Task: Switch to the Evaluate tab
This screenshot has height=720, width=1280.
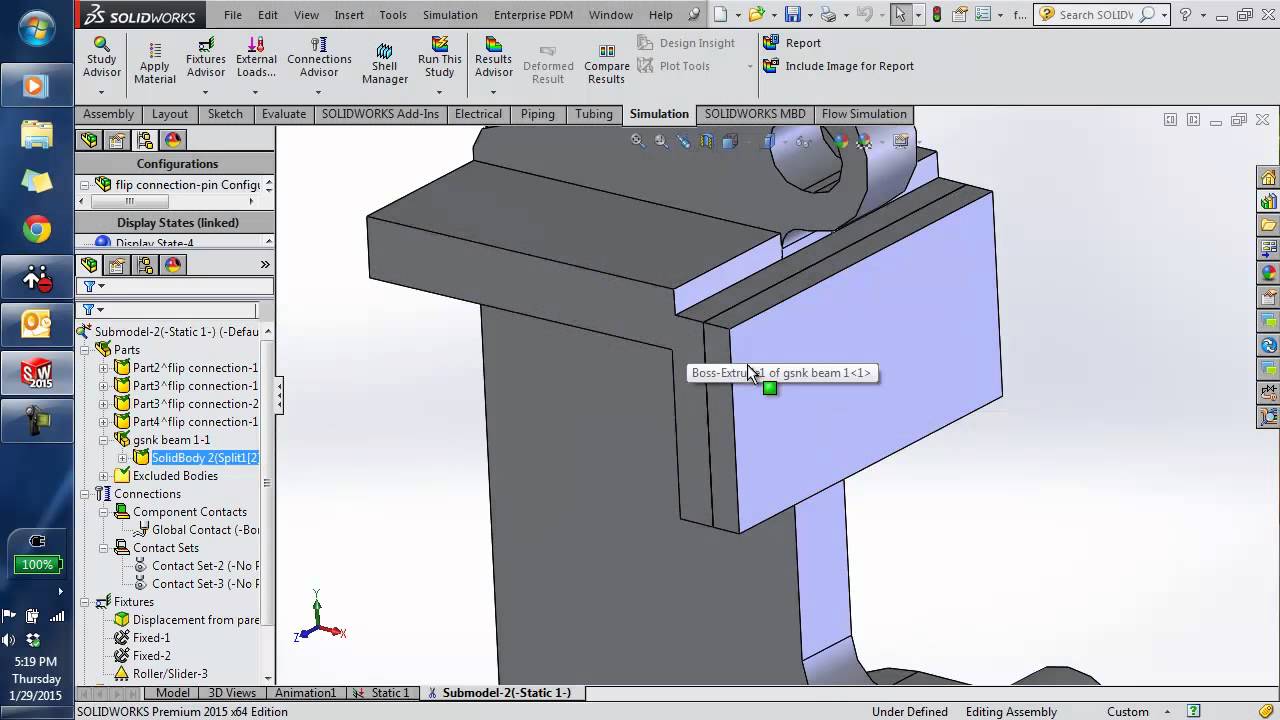Action: tap(284, 114)
